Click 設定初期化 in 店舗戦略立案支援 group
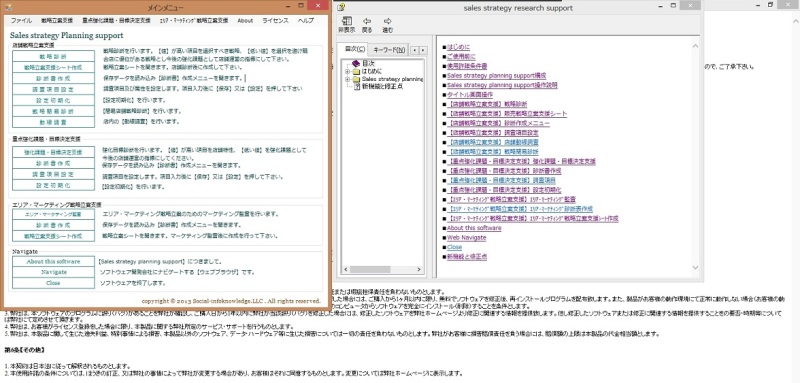The height and width of the screenshot is (383, 800). click(x=54, y=100)
